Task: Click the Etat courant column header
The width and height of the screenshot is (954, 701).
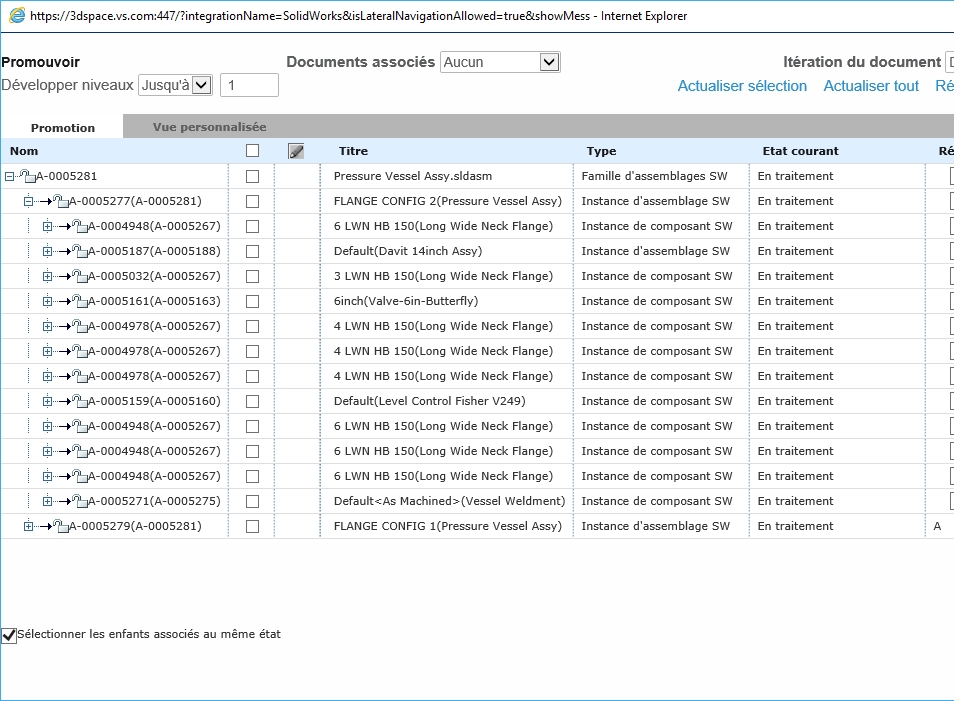Action: click(x=800, y=151)
